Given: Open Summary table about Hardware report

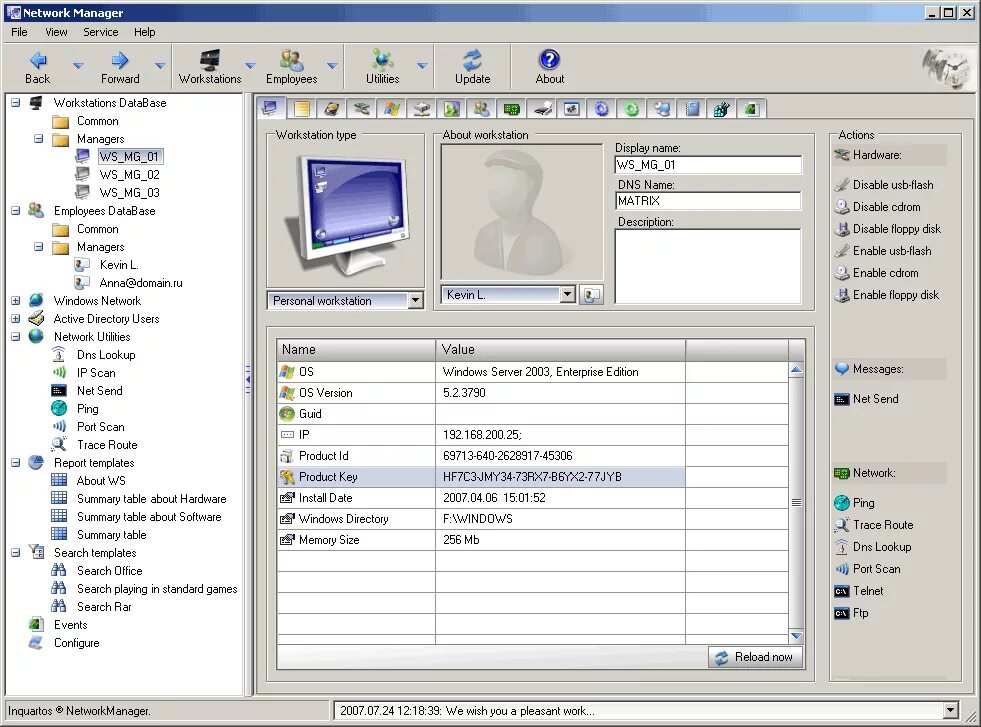Looking at the screenshot, I should [151, 499].
